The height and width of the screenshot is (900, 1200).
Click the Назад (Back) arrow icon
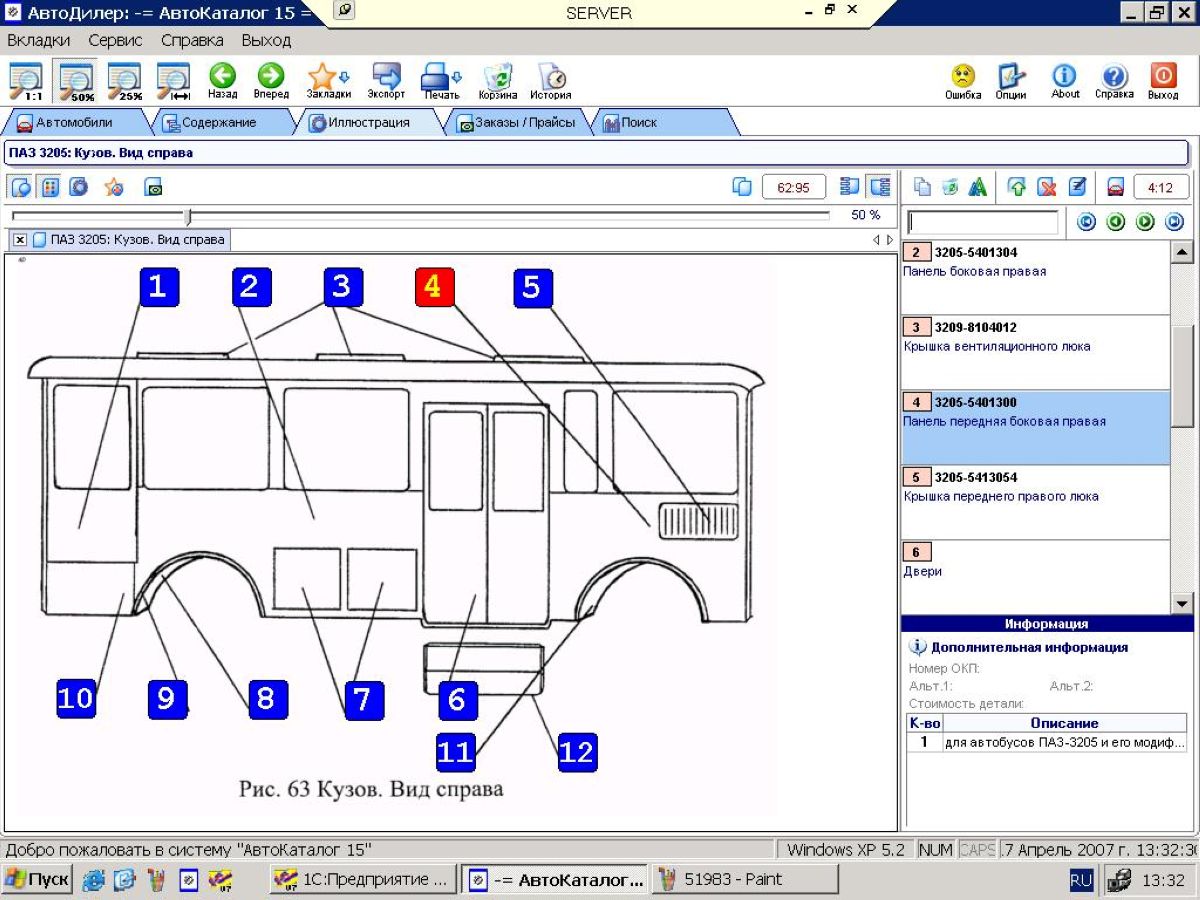[222, 76]
